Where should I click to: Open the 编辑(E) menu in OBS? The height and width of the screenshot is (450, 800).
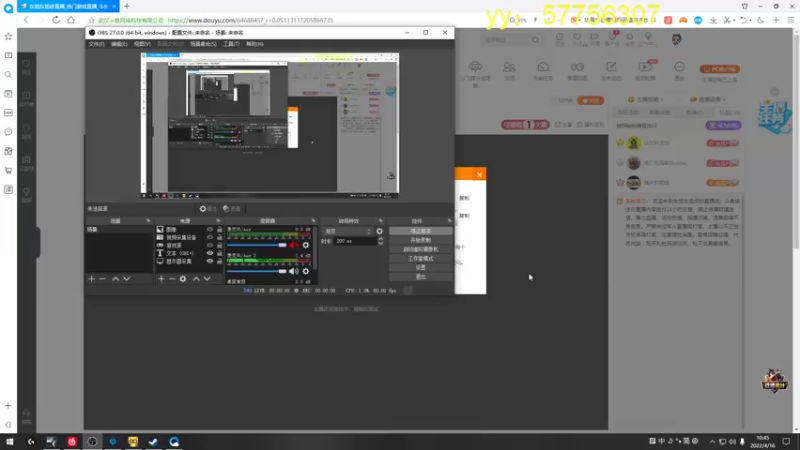point(119,44)
